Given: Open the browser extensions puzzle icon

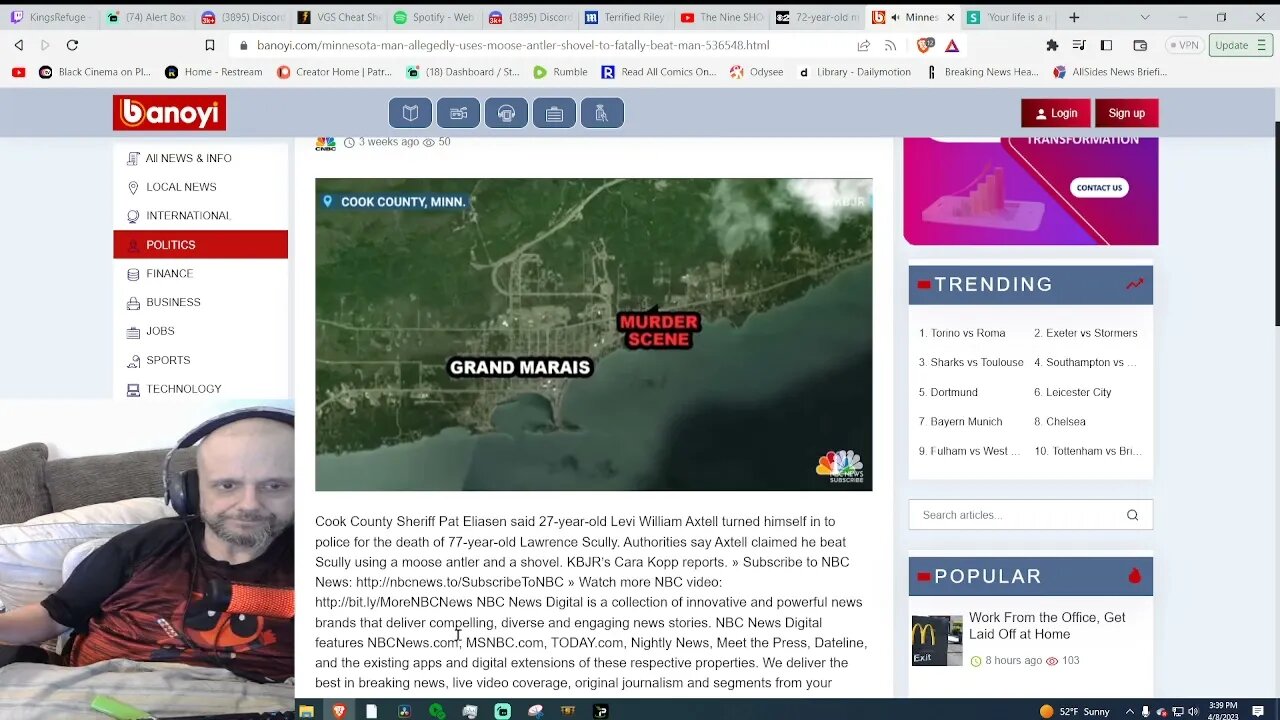Looking at the screenshot, I should pos(1052,45).
